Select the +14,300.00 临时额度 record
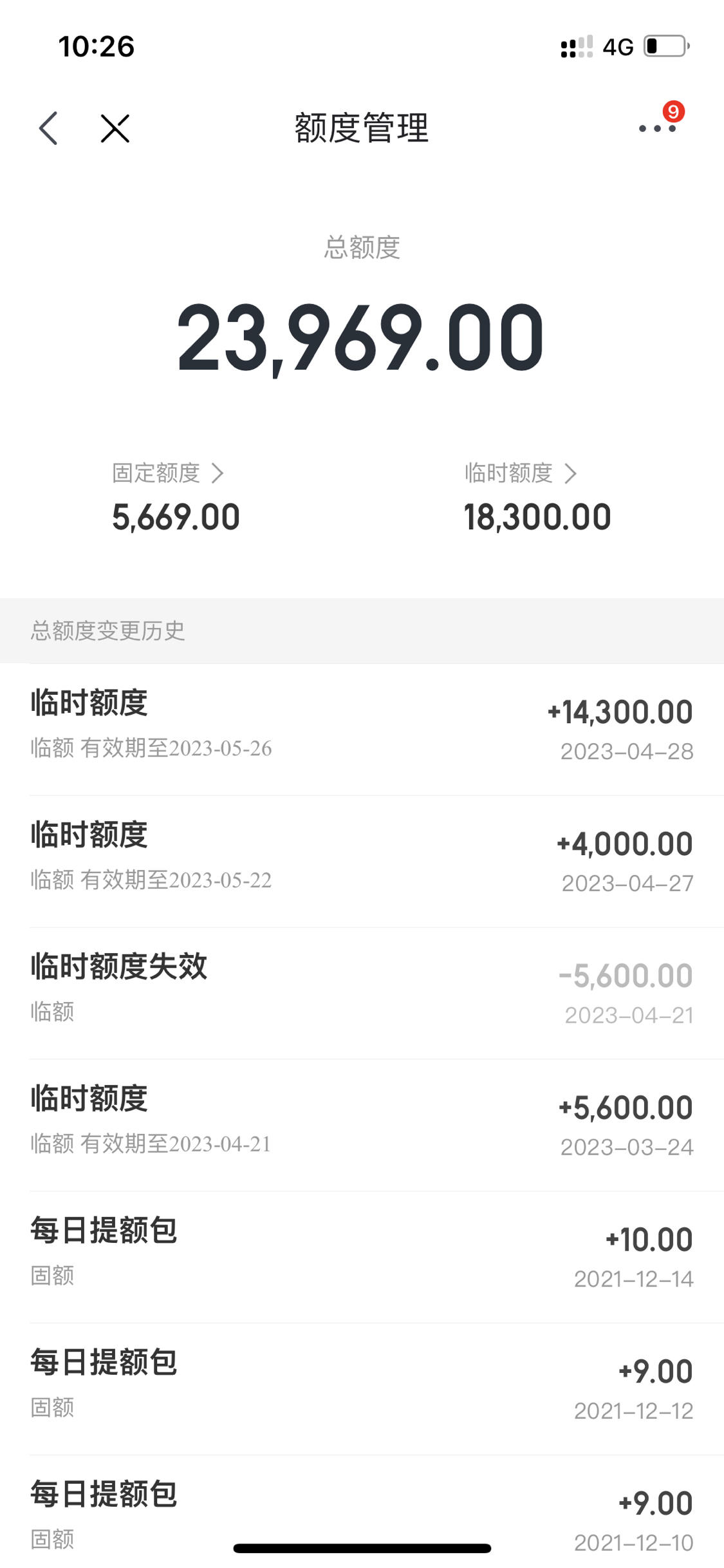Viewport: 724px width, 1568px height. pyautogui.click(x=362, y=730)
